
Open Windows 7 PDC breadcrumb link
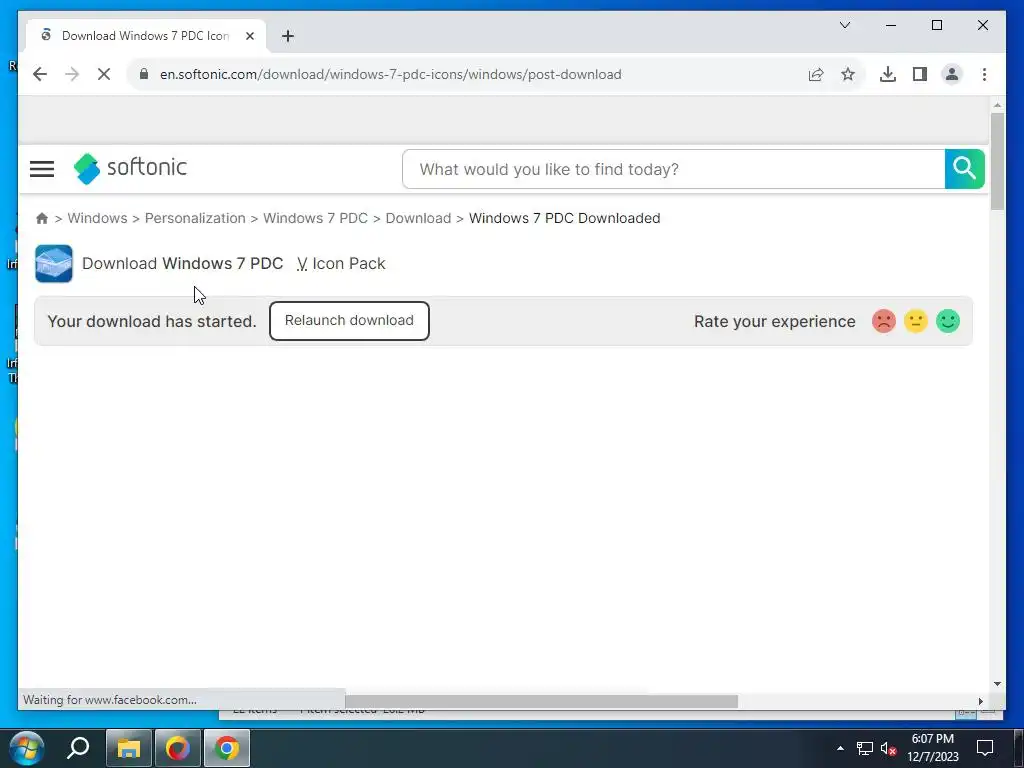pyautogui.click(x=315, y=218)
